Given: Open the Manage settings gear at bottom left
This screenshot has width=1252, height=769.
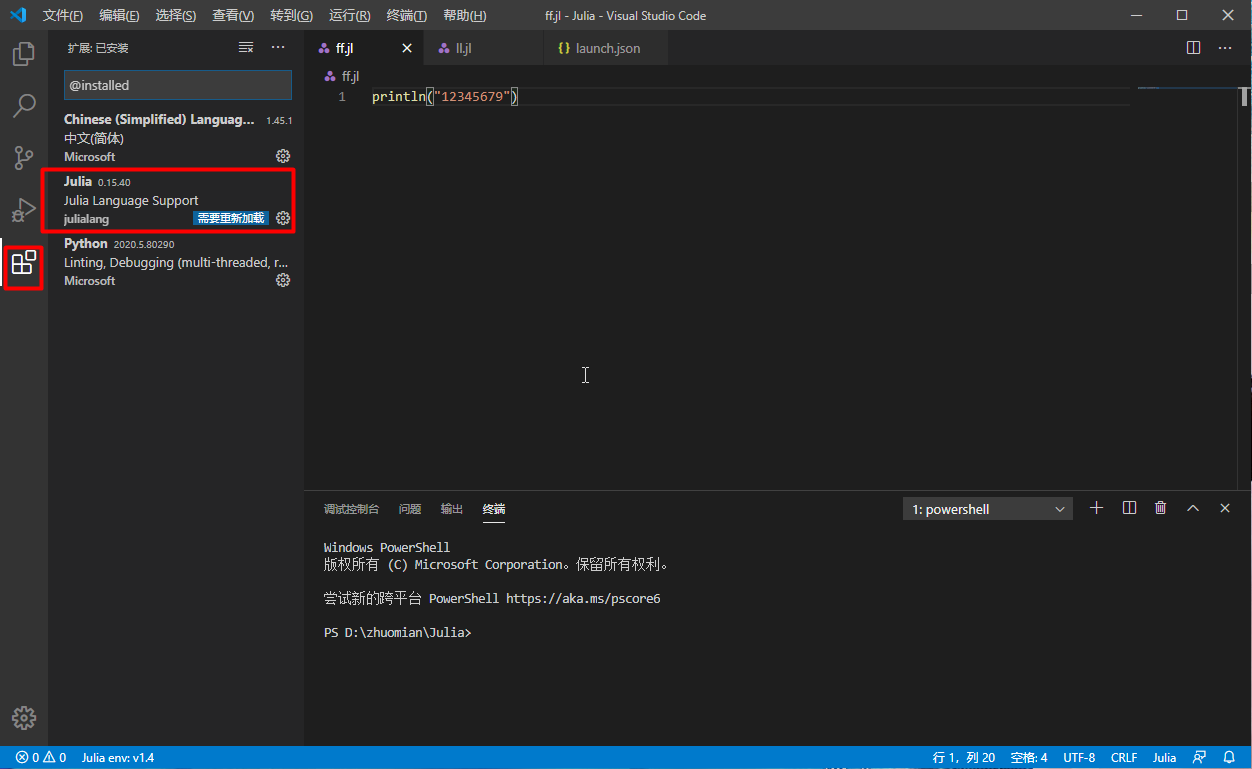Looking at the screenshot, I should tap(23, 718).
